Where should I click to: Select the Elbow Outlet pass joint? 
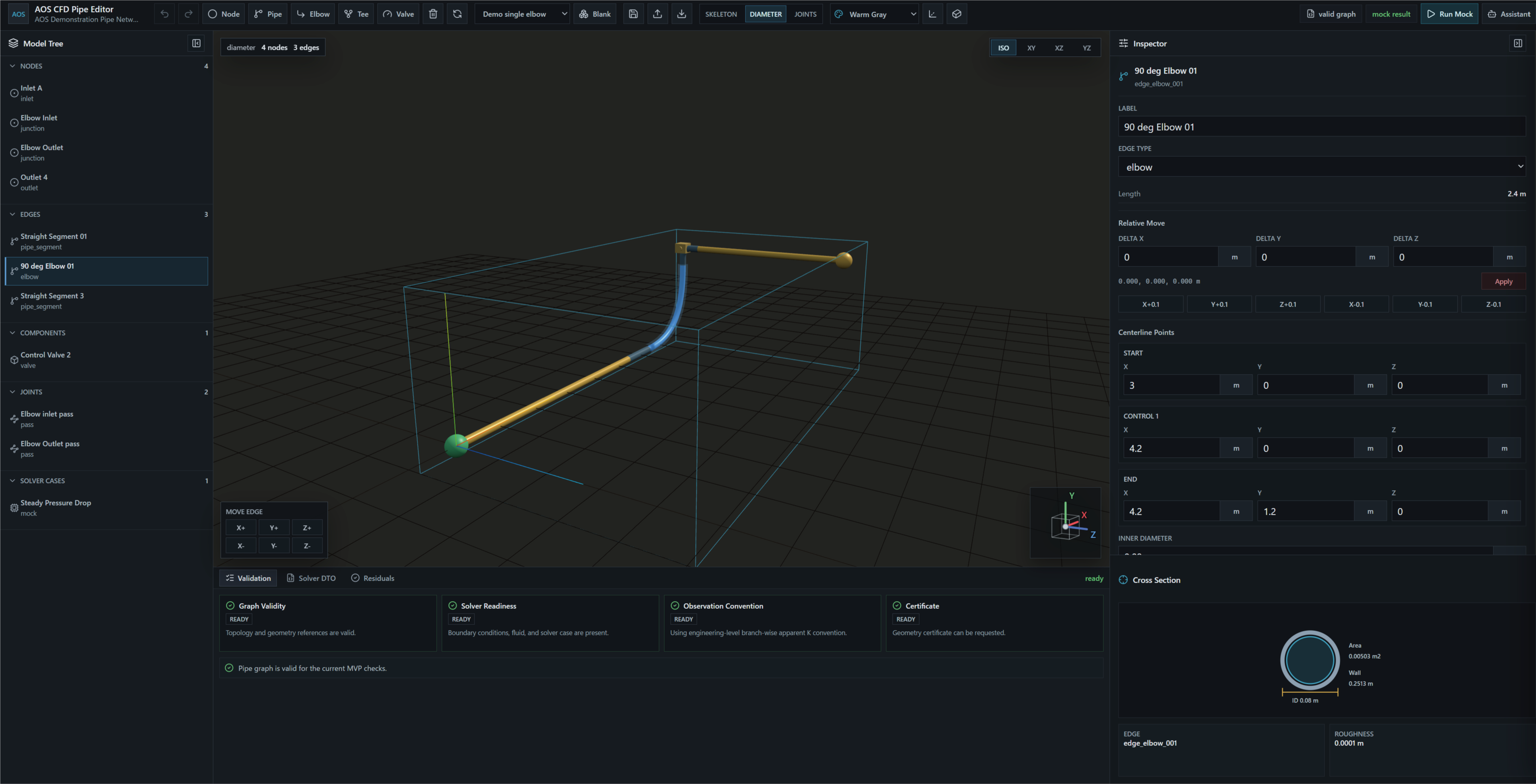click(106, 448)
